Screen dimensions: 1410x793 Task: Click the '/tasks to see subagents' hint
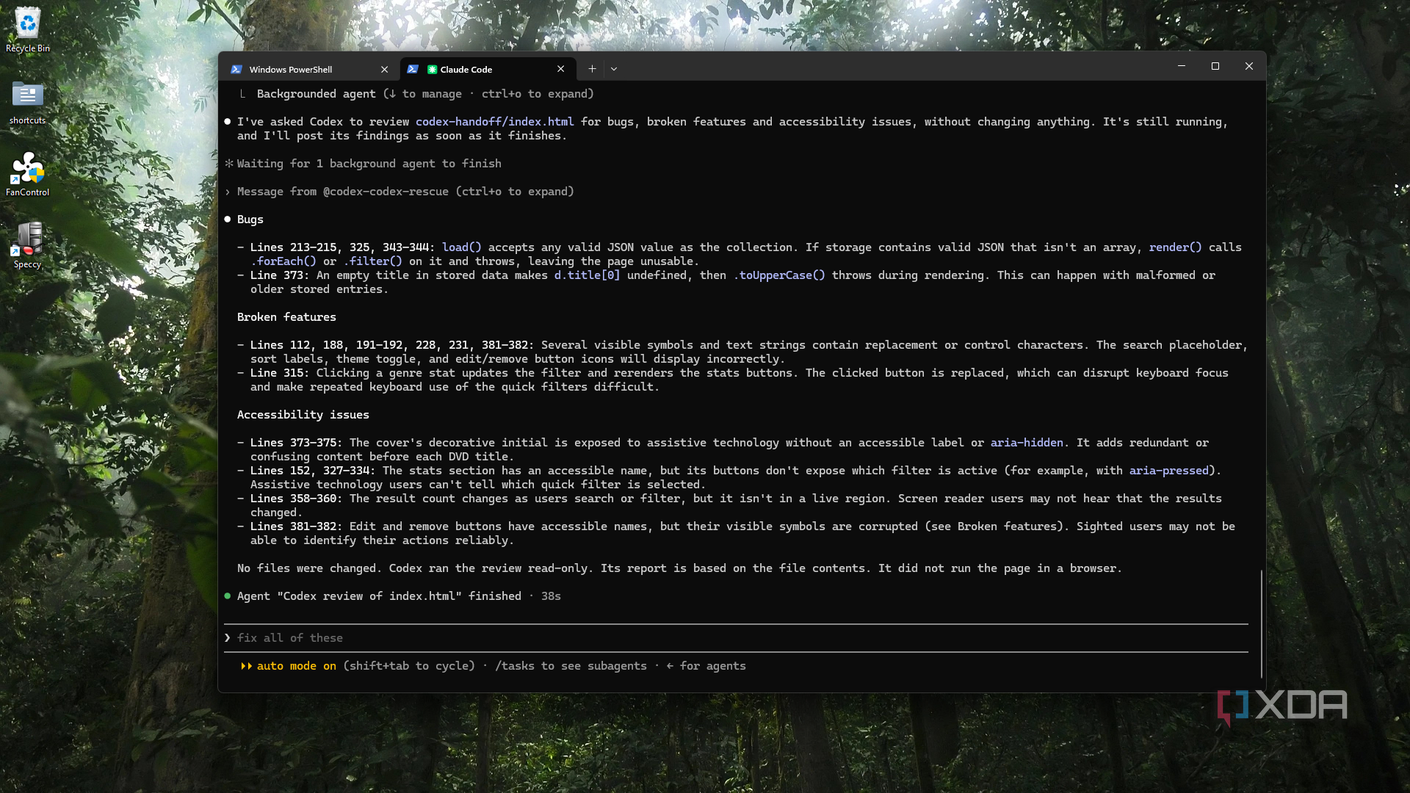click(x=571, y=666)
